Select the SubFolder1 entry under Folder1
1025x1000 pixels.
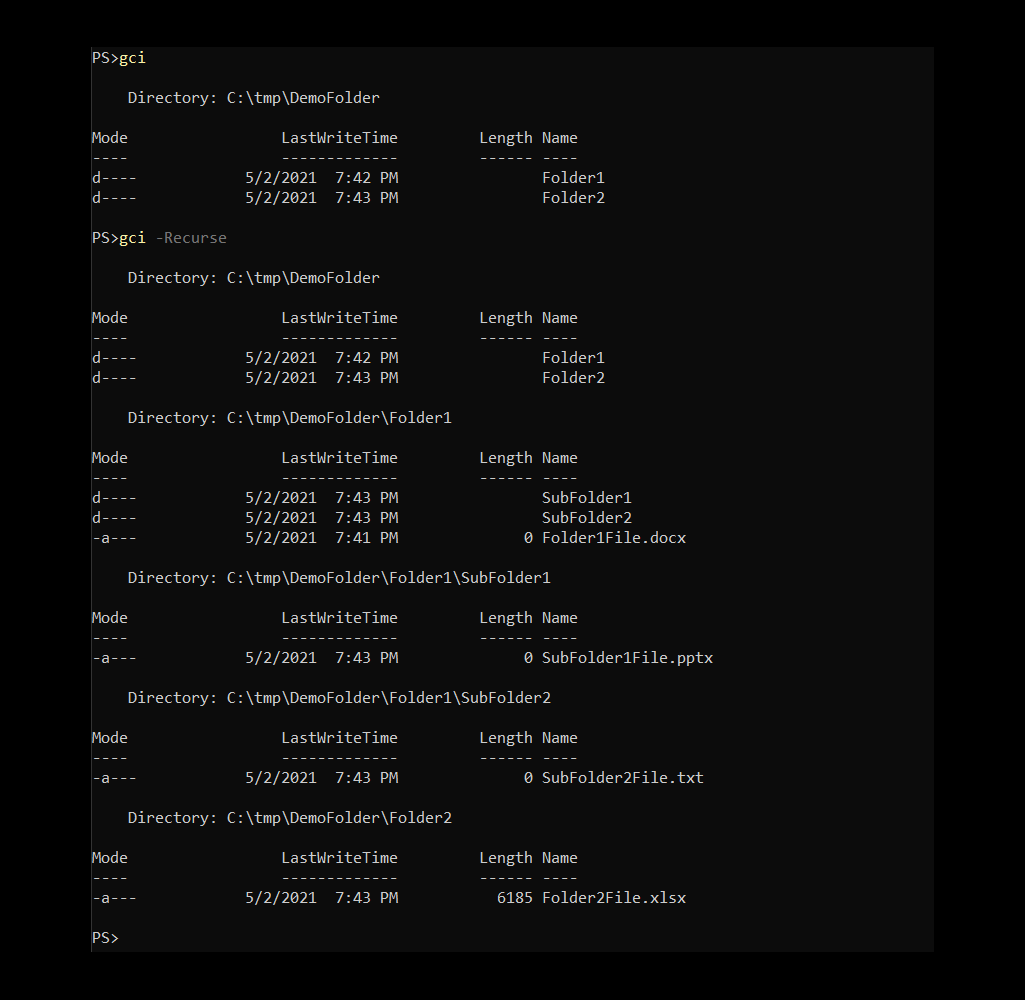[x=586, y=497]
